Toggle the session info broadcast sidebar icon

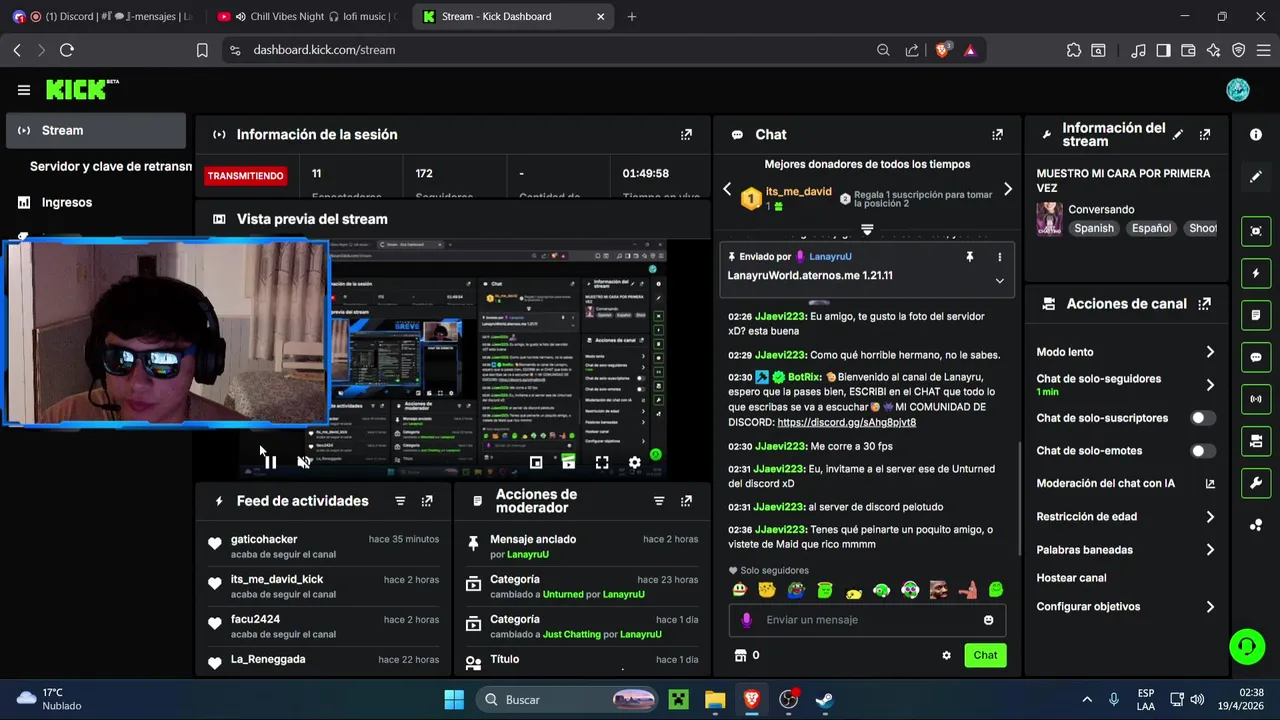coord(1256,399)
